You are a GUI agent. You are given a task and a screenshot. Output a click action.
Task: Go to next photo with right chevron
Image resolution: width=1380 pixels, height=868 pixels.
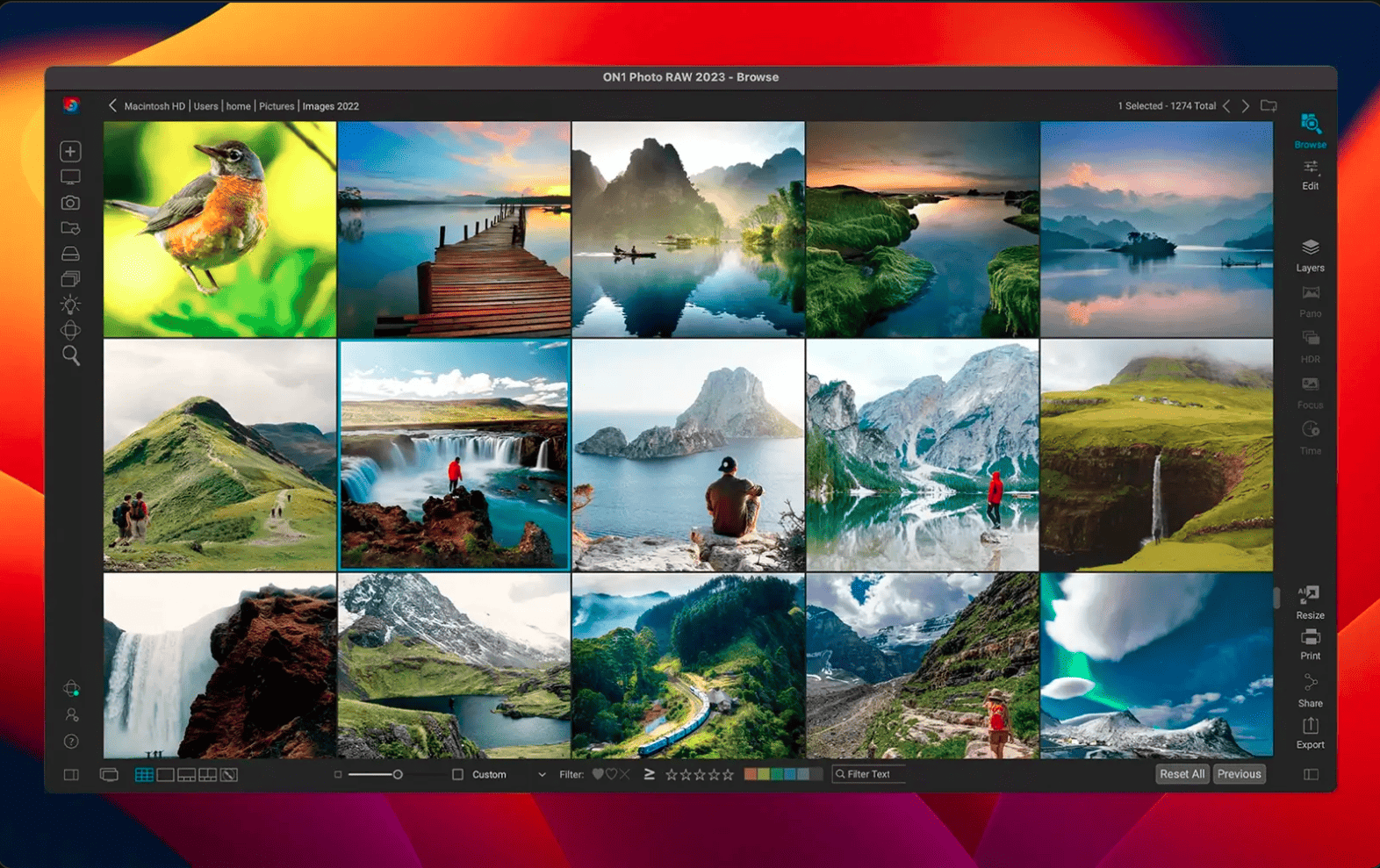point(1246,106)
